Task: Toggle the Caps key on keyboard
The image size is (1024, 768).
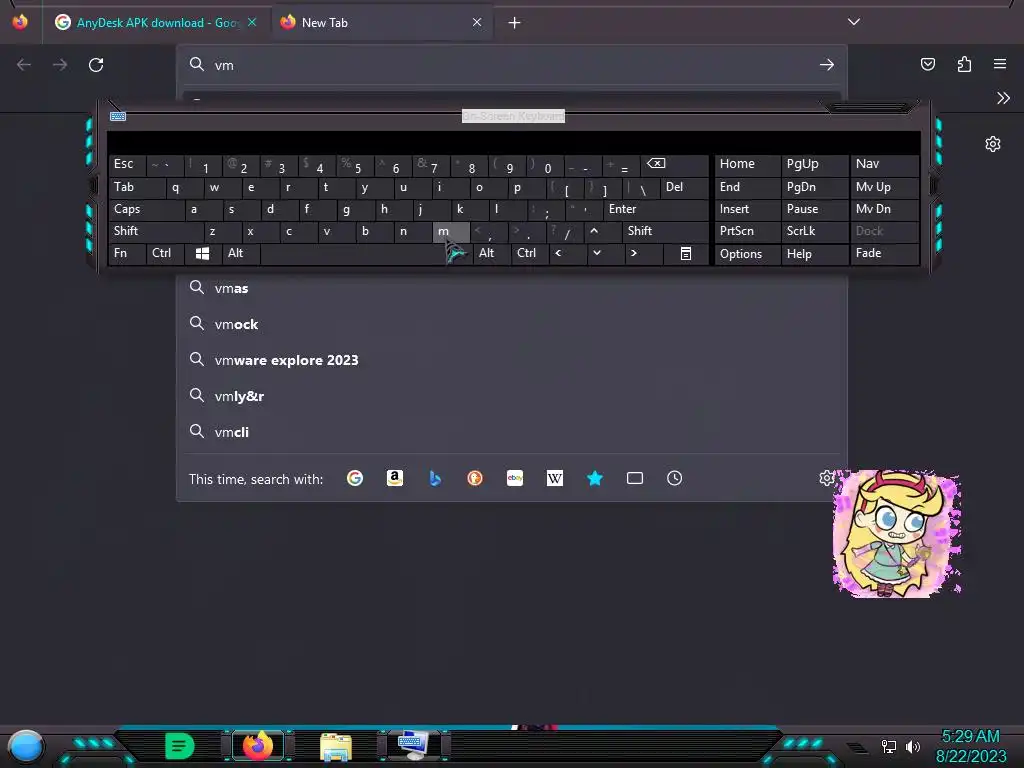Action: click(145, 209)
